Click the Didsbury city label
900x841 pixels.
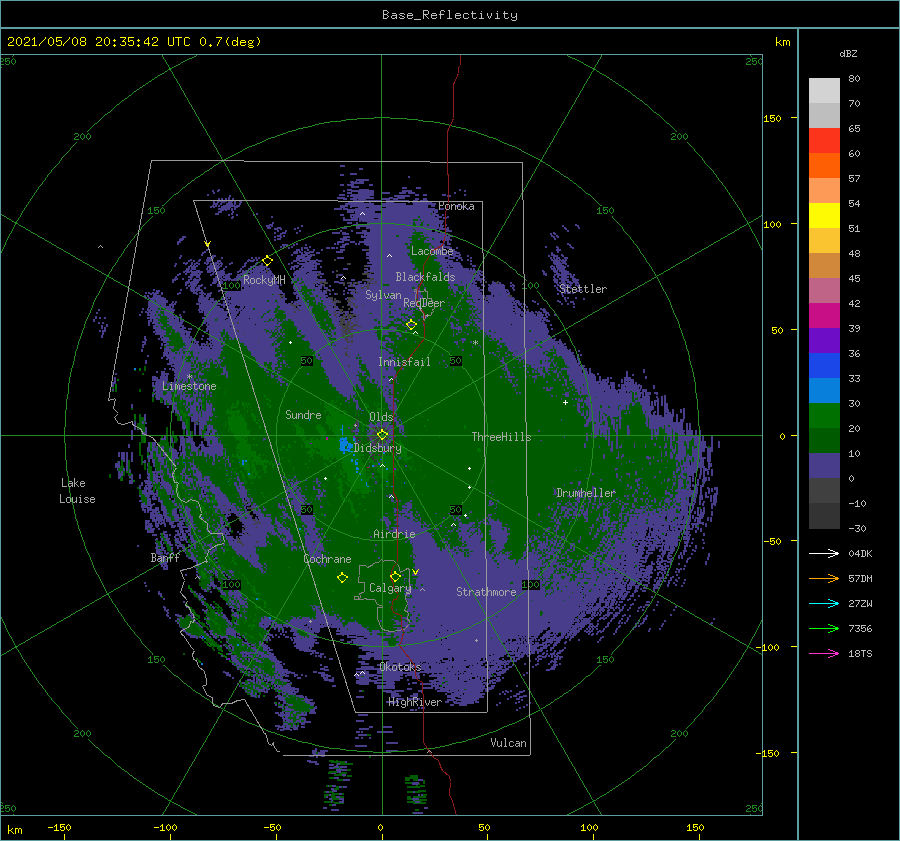(378, 448)
